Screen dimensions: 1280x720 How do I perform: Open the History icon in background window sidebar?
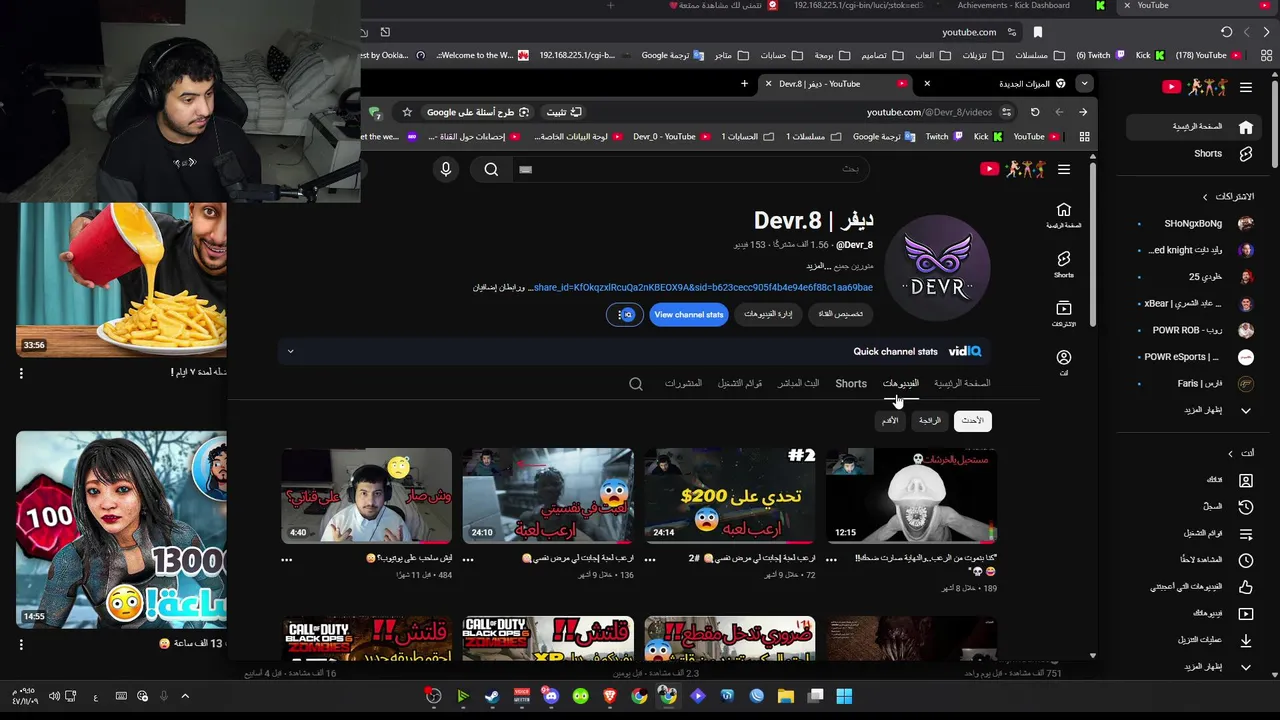pos(1246,507)
